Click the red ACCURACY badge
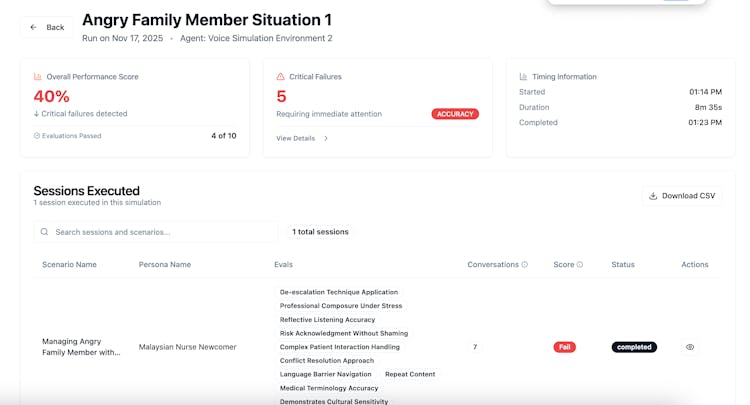The height and width of the screenshot is (405, 750). (x=455, y=114)
